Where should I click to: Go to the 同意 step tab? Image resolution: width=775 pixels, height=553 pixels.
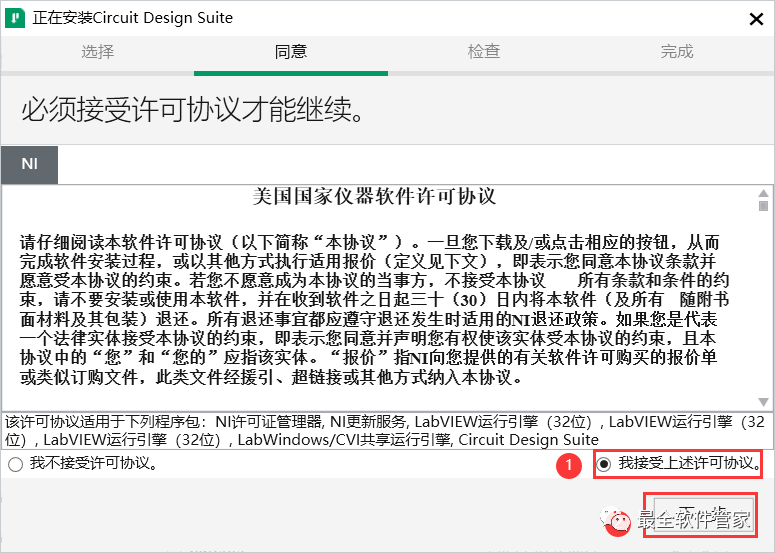click(x=291, y=51)
